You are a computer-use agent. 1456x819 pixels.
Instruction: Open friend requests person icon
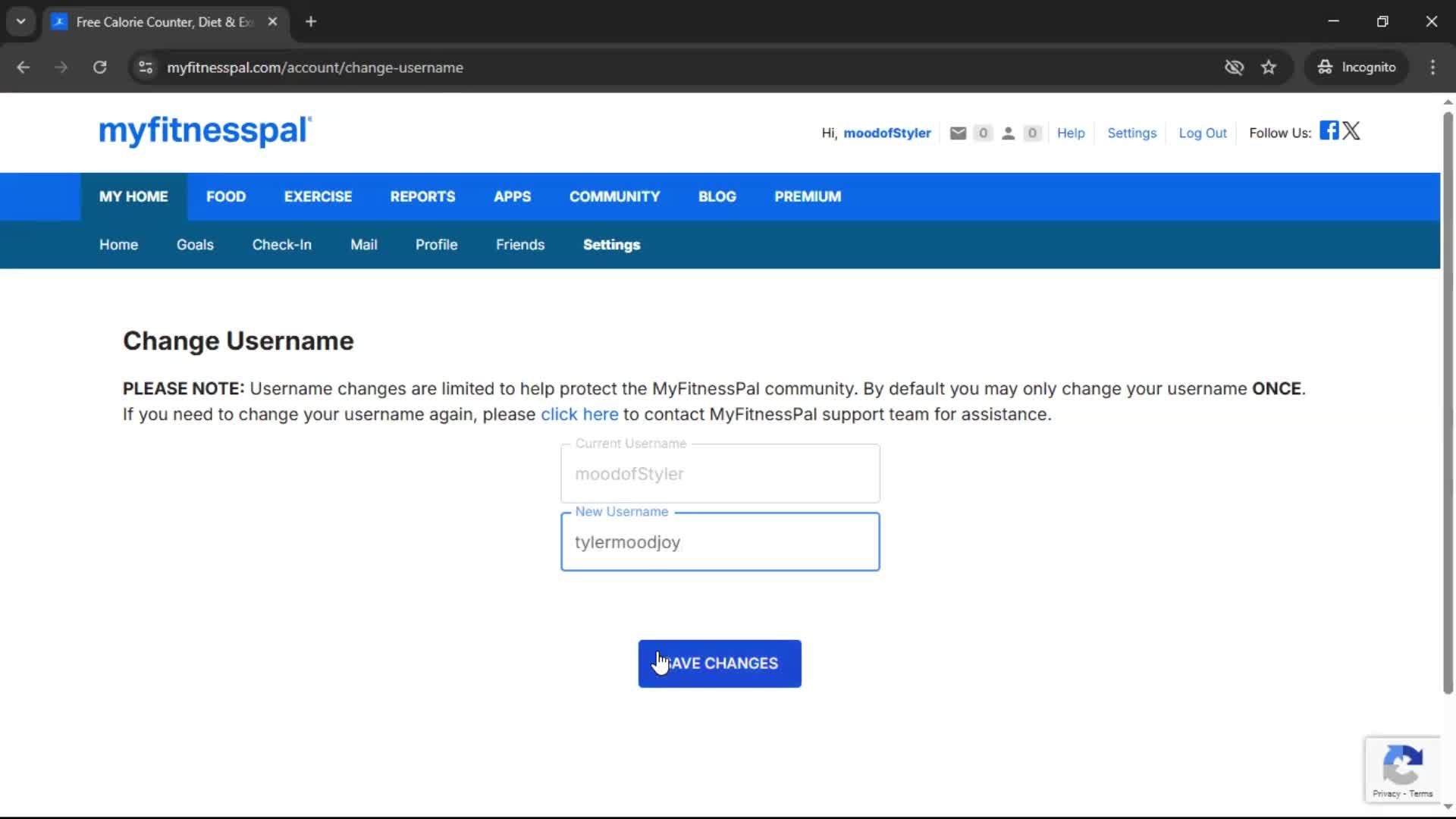tap(1008, 133)
